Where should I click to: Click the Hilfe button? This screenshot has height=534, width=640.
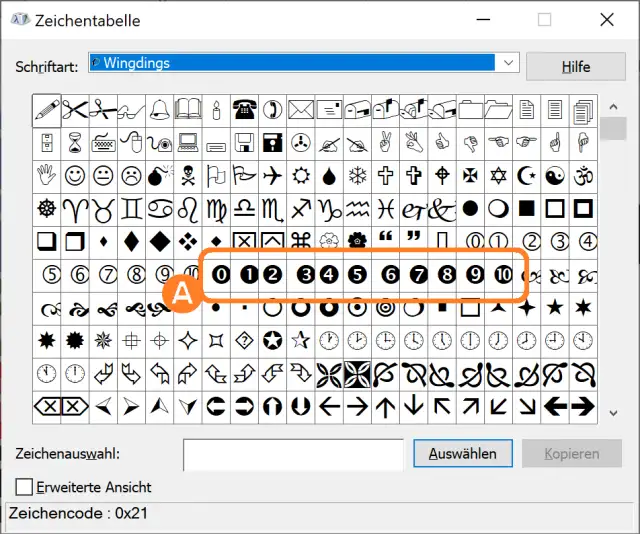(x=576, y=67)
